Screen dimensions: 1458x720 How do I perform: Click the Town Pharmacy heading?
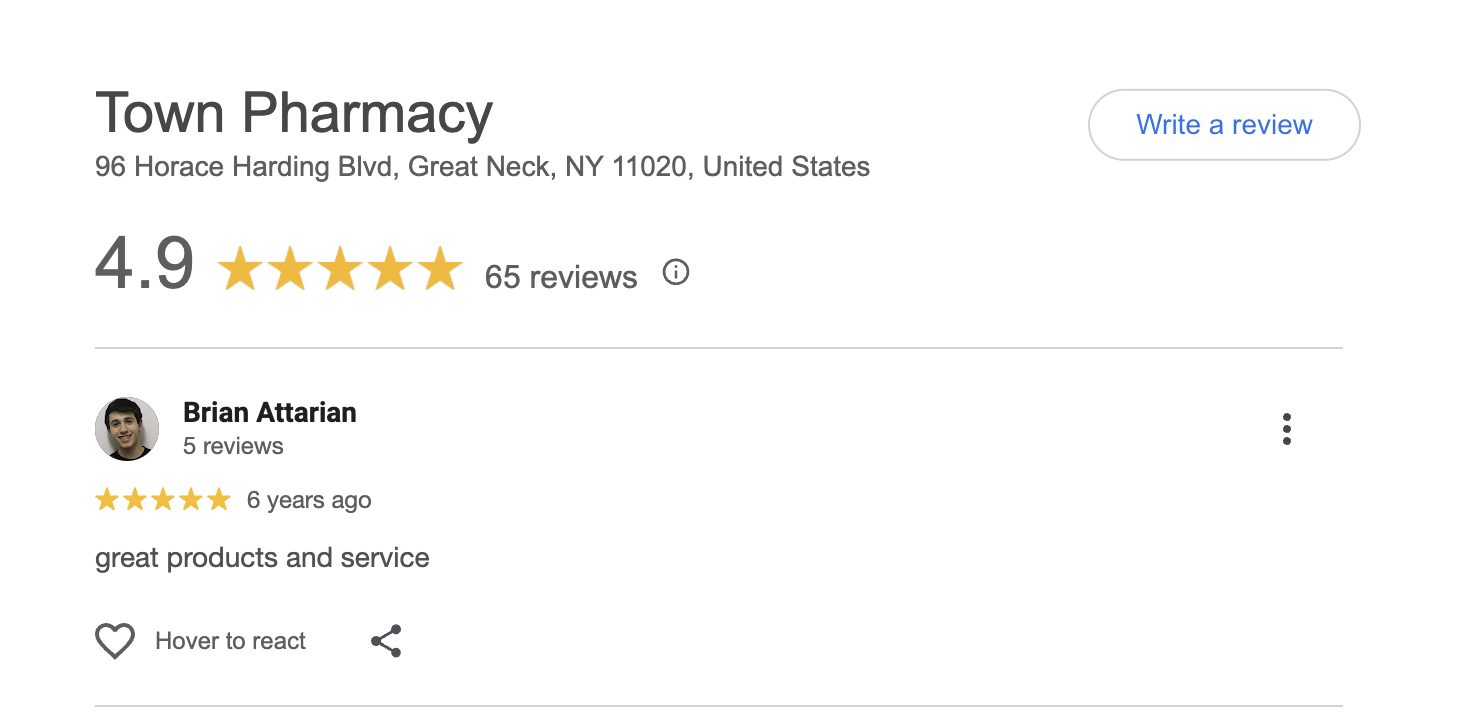[294, 112]
